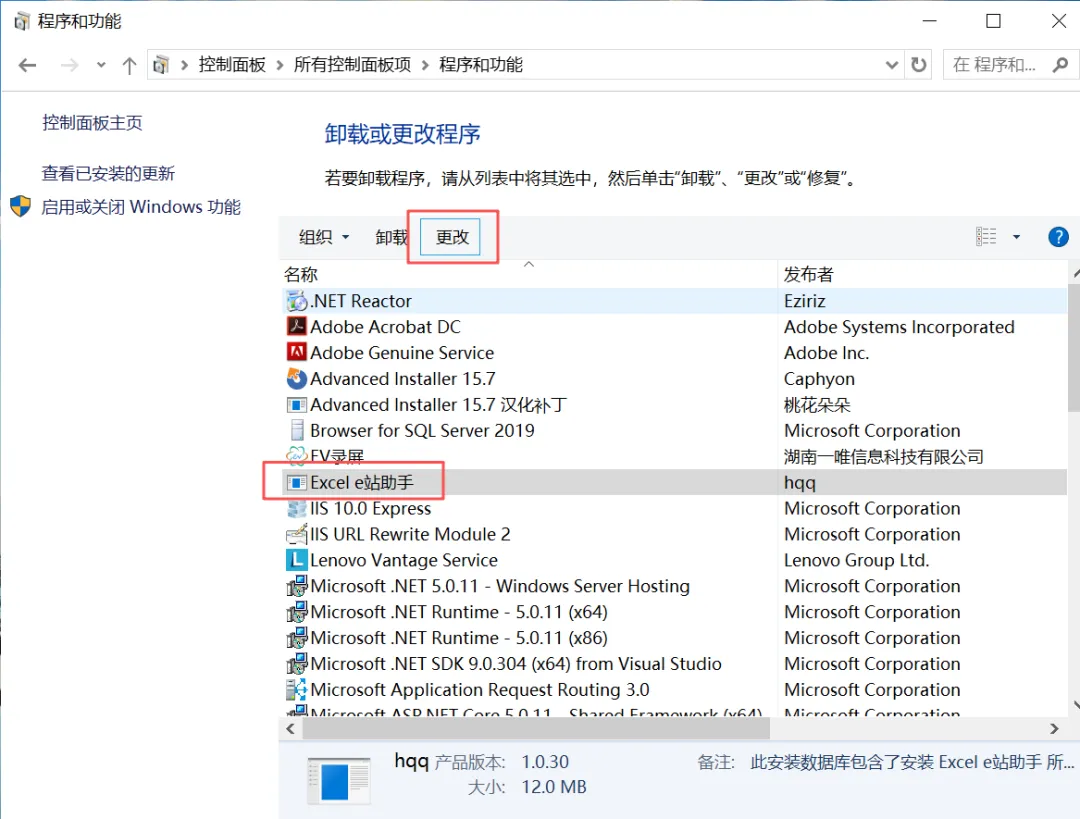
Task: Expand the chevron after 所有控制面板项 breadcrumb
Action: [425, 65]
